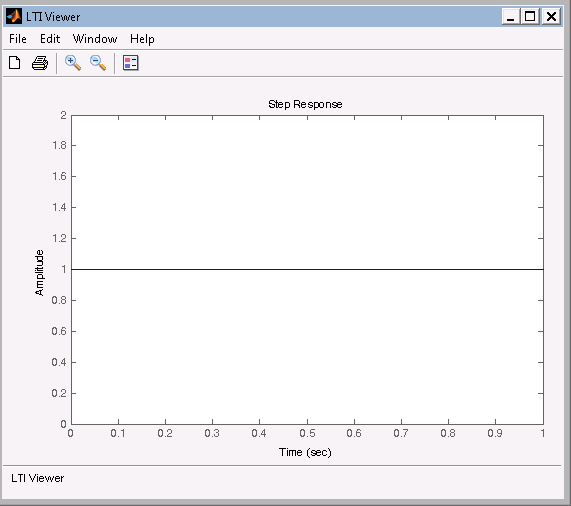Click the Print icon in toolbar
571x506 pixels.
pyautogui.click(x=40, y=63)
